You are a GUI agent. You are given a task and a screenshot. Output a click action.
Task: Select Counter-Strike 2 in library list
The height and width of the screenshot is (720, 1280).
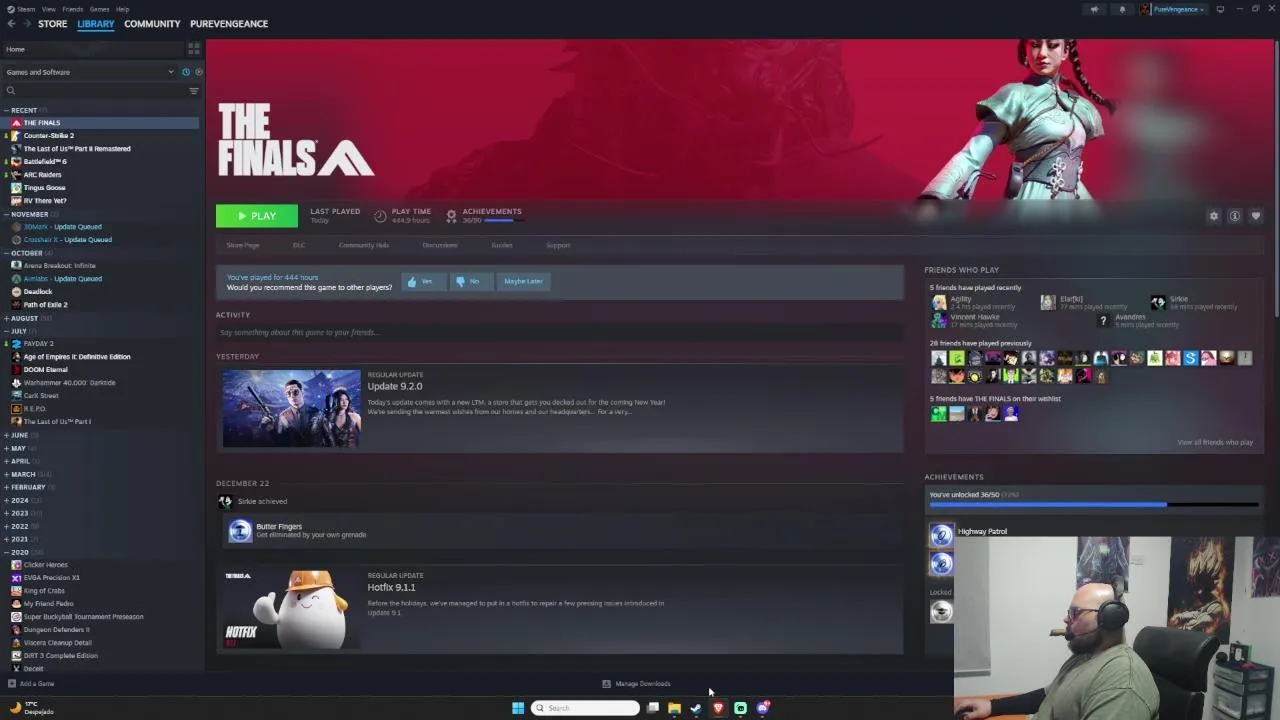pos(48,136)
